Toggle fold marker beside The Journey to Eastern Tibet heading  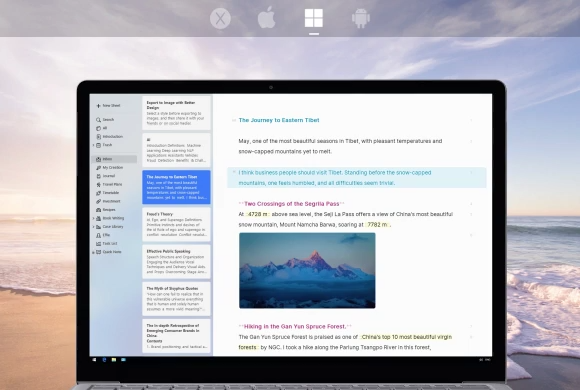[234, 120]
